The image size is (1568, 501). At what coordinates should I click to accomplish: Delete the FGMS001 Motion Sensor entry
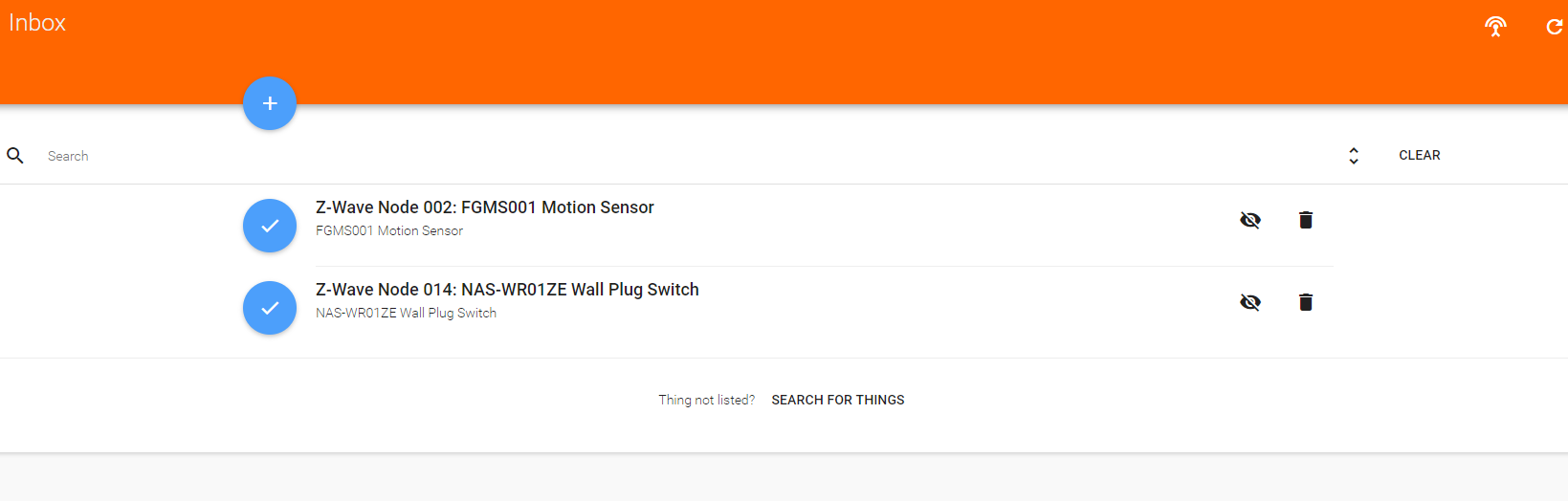point(1306,220)
